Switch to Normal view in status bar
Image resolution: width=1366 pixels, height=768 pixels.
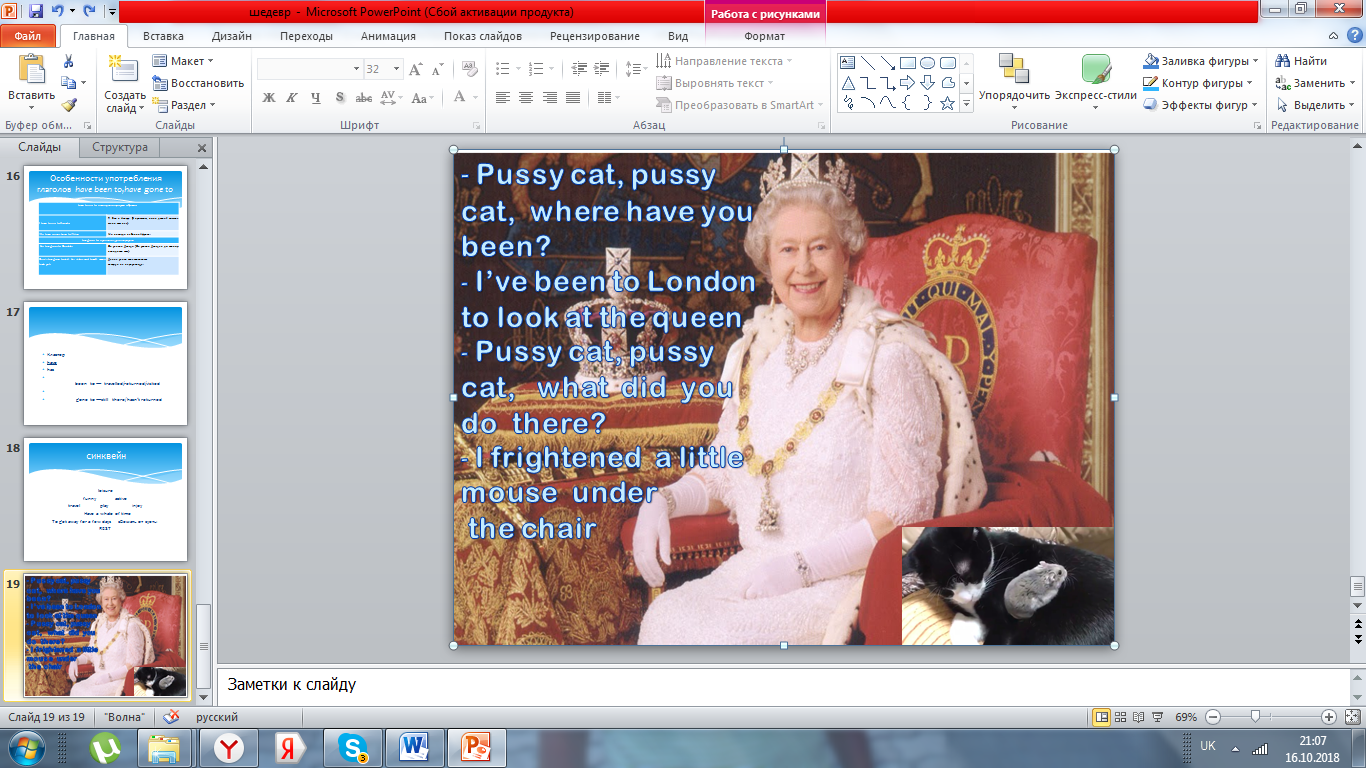[1102, 717]
